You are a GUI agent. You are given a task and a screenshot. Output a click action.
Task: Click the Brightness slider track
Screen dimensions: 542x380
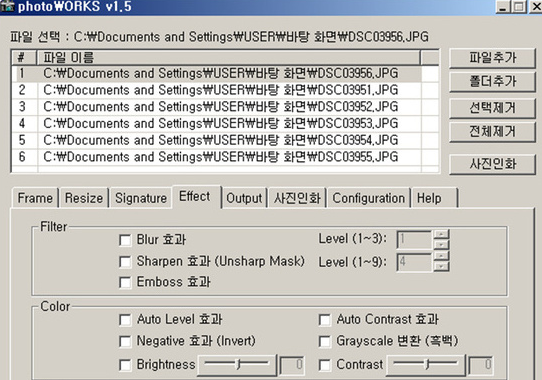click(237, 364)
